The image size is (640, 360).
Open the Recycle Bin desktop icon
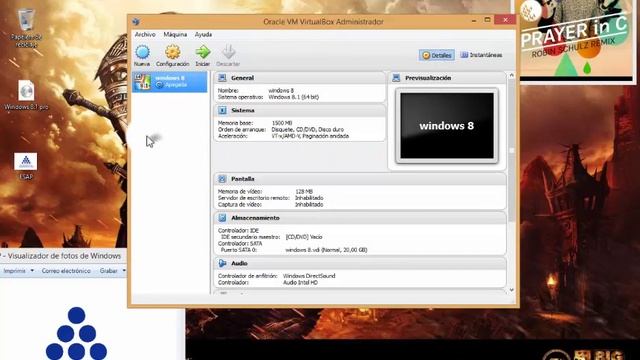click(26, 19)
